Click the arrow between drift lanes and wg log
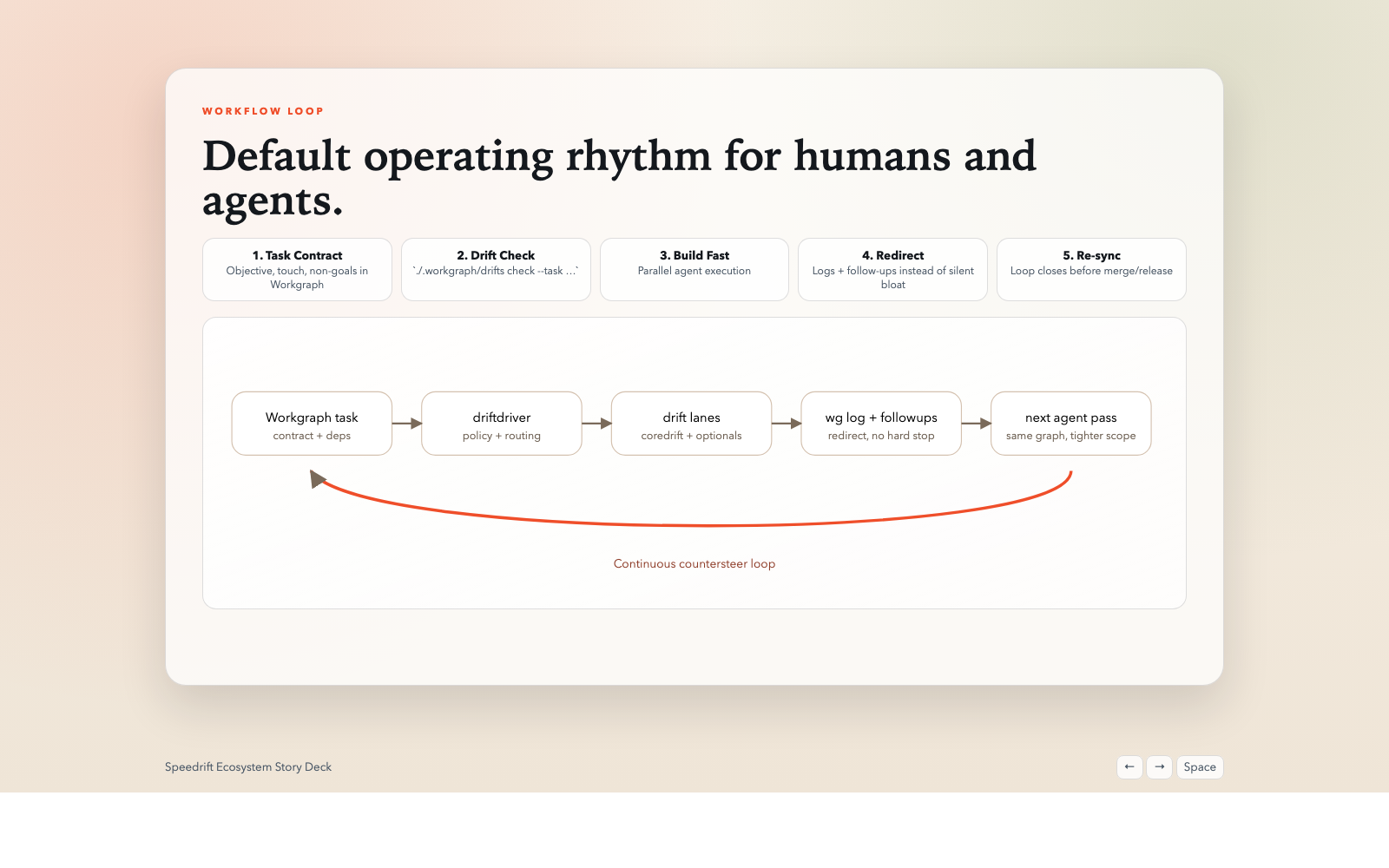The image size is (1389, 868). tap(786, 424)
